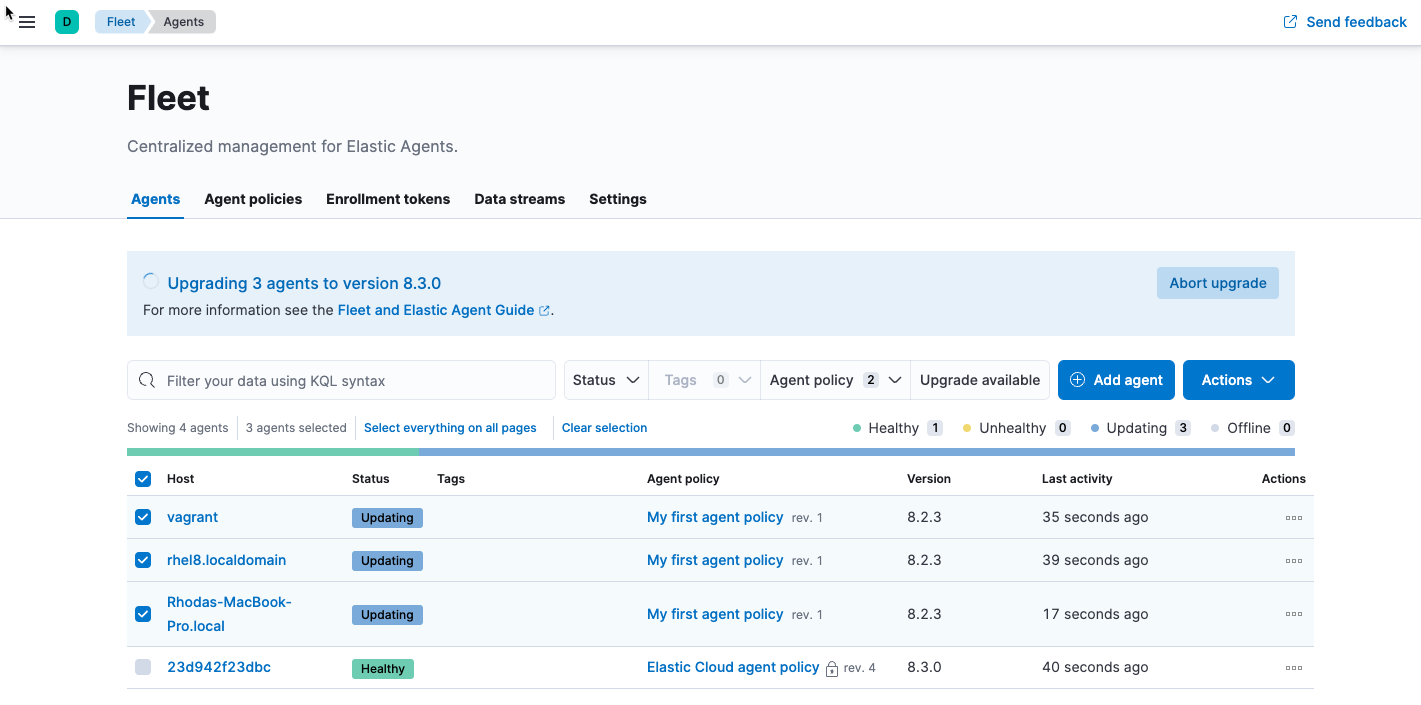Click the Abort upgrade button
1421x705 pixels.
click(1217, 283)
